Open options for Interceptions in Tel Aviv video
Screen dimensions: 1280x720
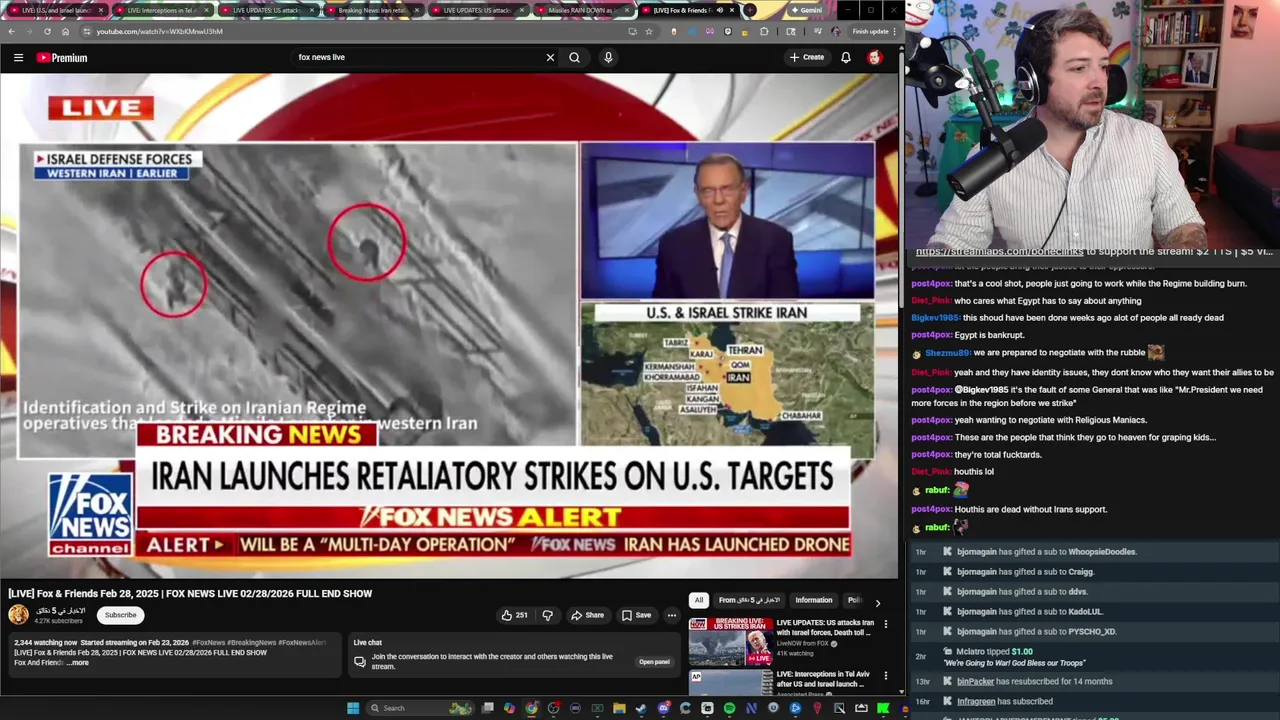(885, 676)
